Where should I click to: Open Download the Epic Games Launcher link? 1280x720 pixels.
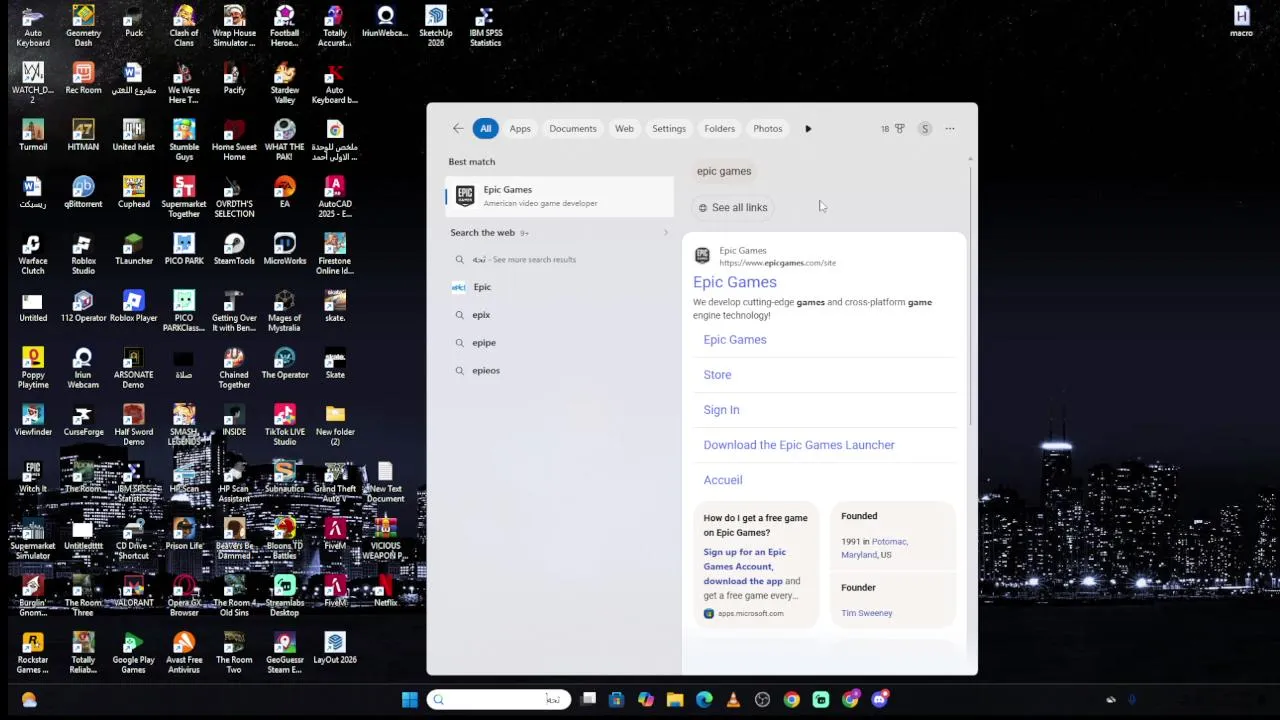[799, 445]
